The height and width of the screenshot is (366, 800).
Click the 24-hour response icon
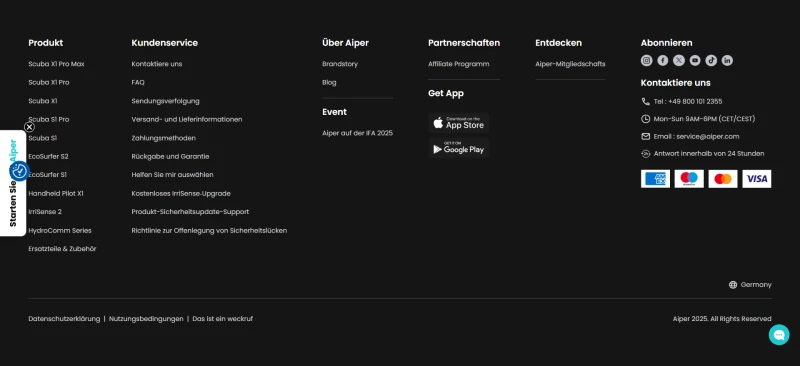[x=645, y=154]
